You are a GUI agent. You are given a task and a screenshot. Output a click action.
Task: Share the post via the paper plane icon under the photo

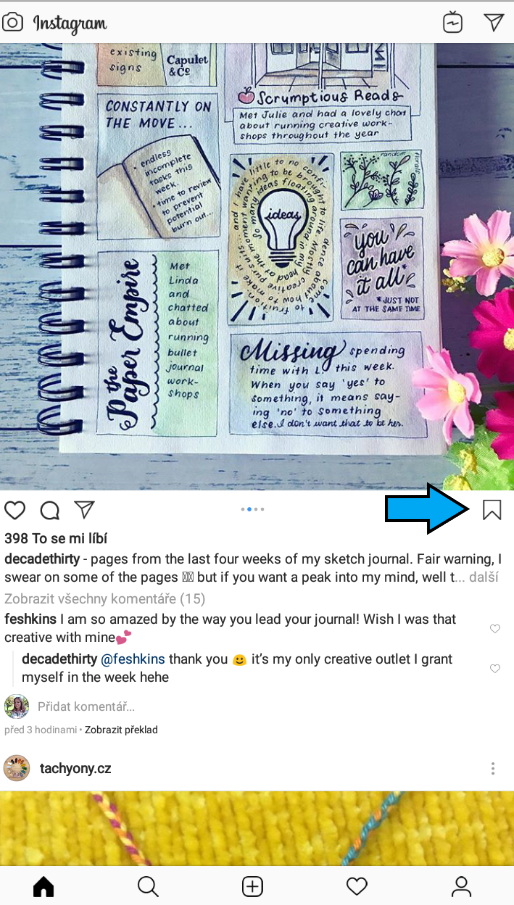[84, 509]
